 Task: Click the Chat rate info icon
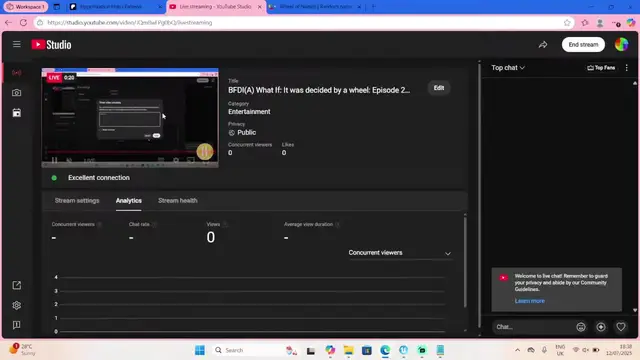click(x=154, y=224)
